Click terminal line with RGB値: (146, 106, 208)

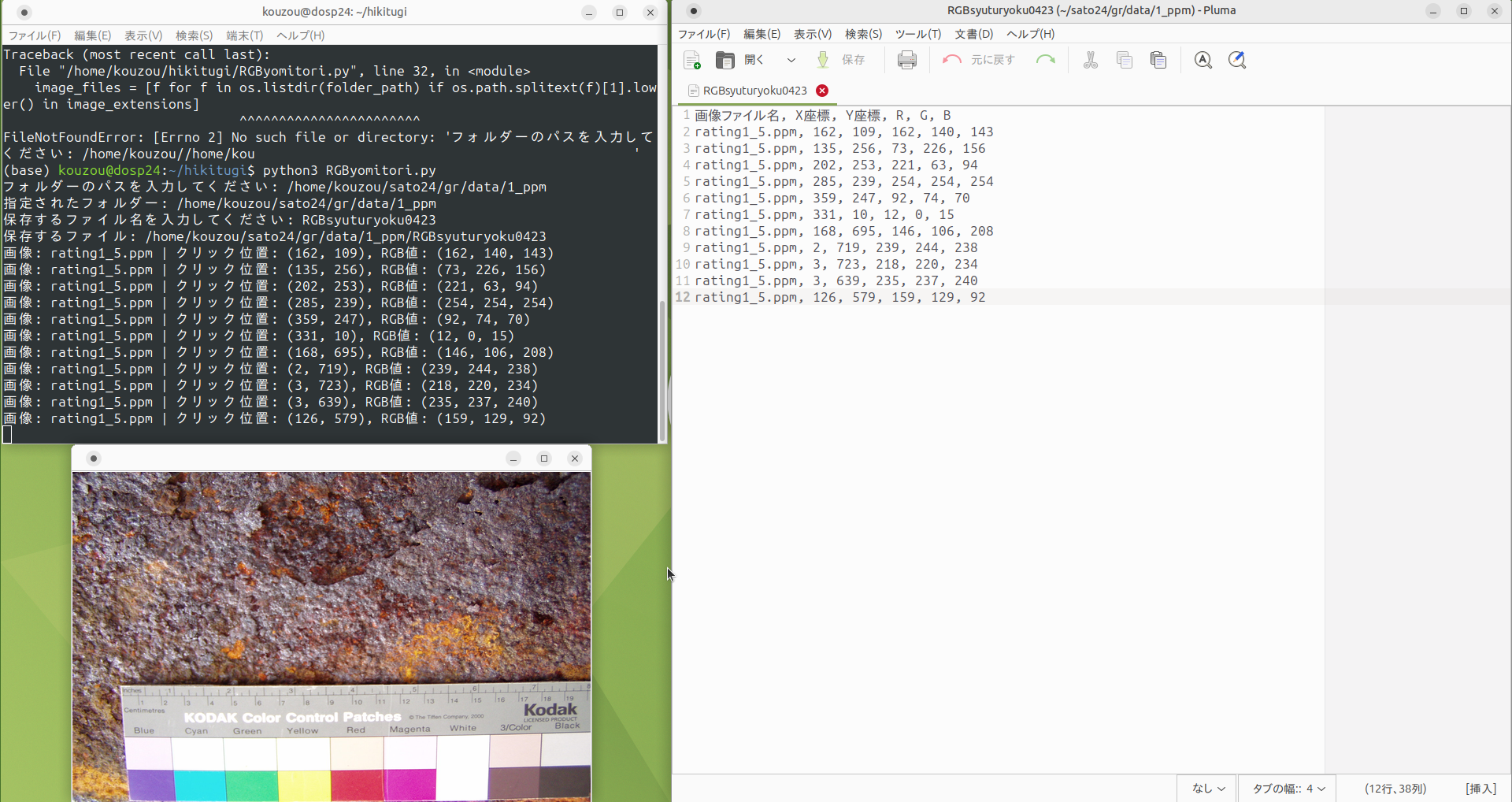tap(279, 353)
